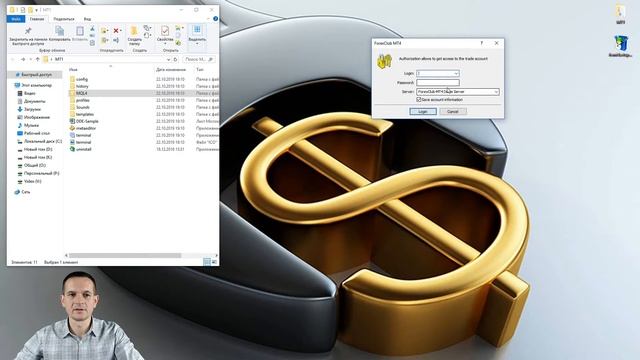This screenshot has width=640, height=360.
Task: Click the Explorer forward arrow
Action: (x=23, y=59)
